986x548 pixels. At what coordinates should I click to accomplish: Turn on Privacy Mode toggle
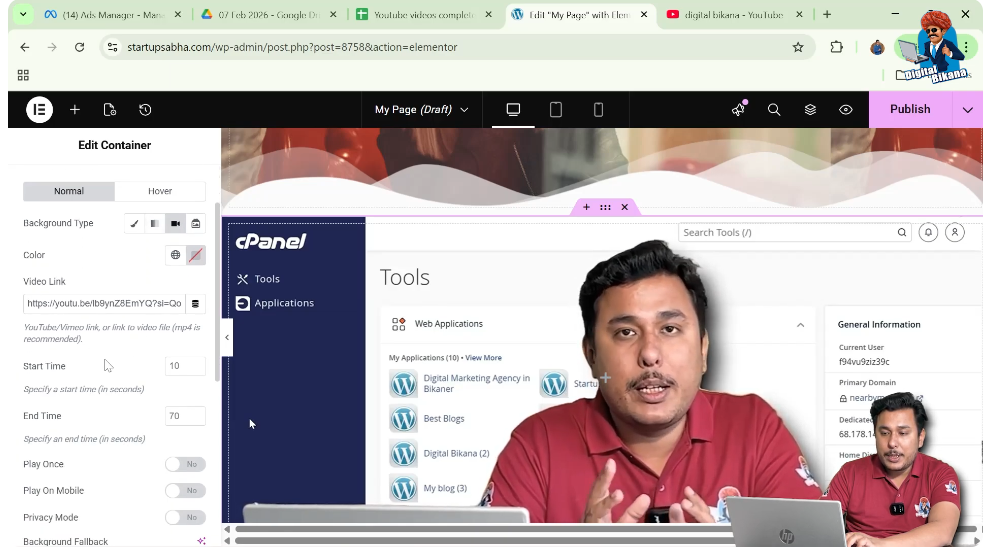tap(185, 518)
